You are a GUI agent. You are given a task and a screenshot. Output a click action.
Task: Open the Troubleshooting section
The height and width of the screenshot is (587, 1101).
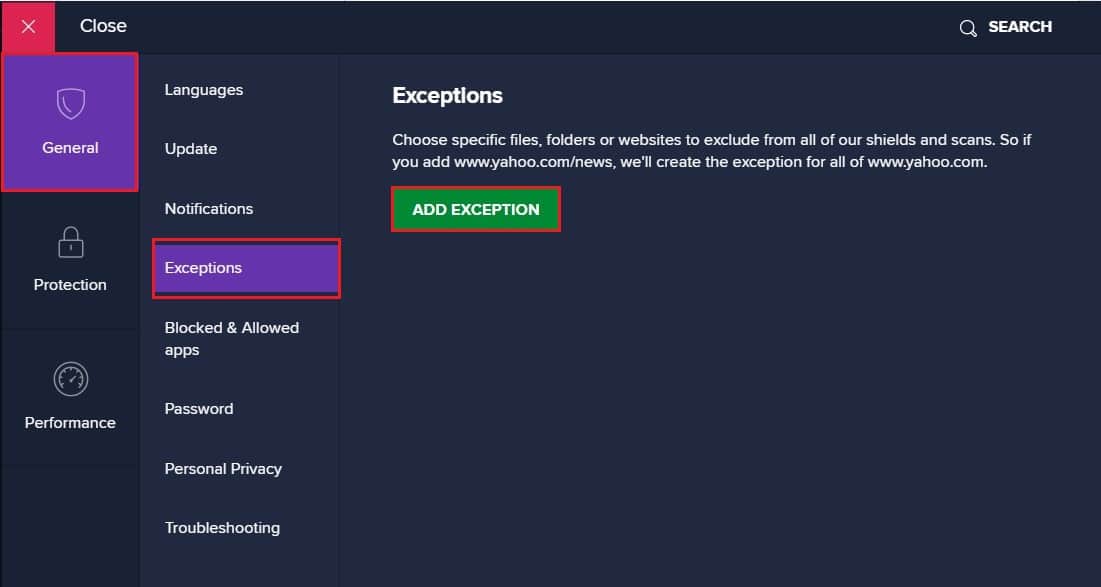[222, 528]
